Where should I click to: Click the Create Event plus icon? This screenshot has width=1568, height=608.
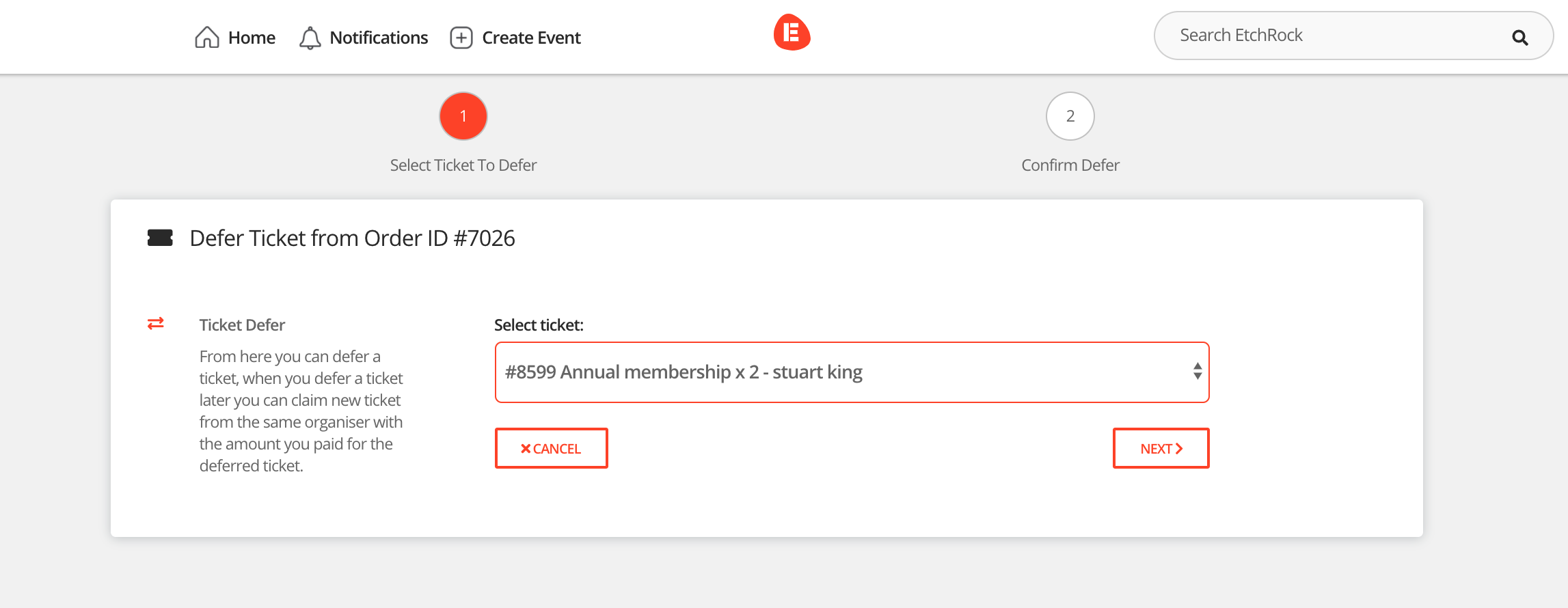[x=461, y=38]
